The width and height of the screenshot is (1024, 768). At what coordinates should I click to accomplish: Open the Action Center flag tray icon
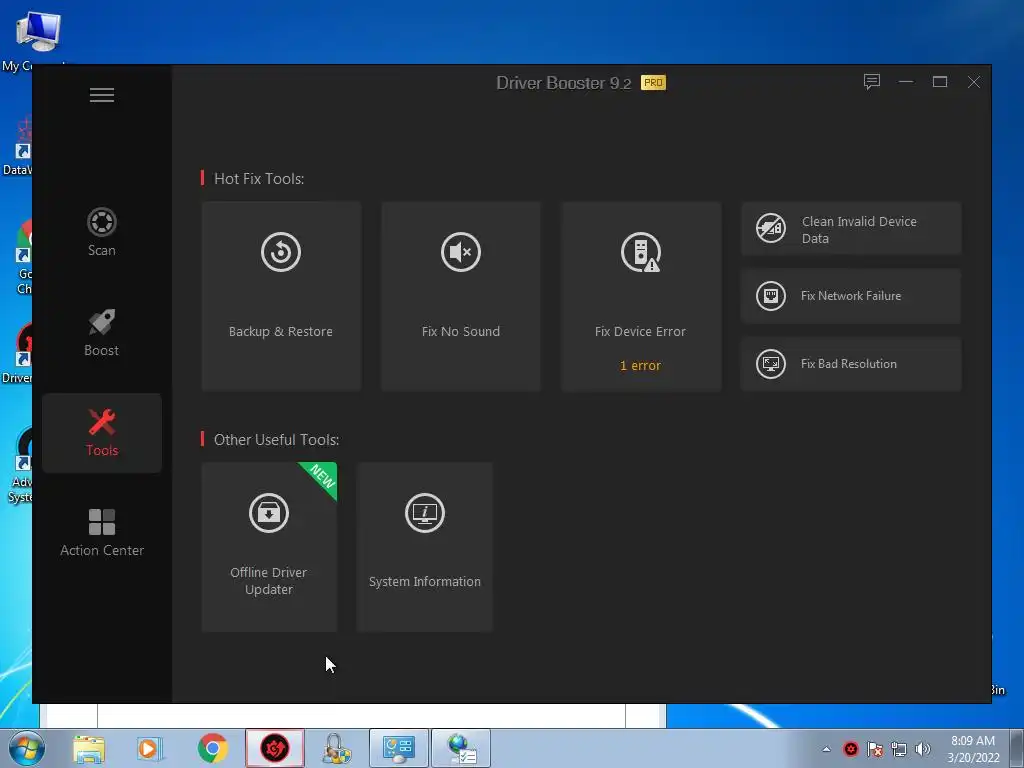click(875, 749)
